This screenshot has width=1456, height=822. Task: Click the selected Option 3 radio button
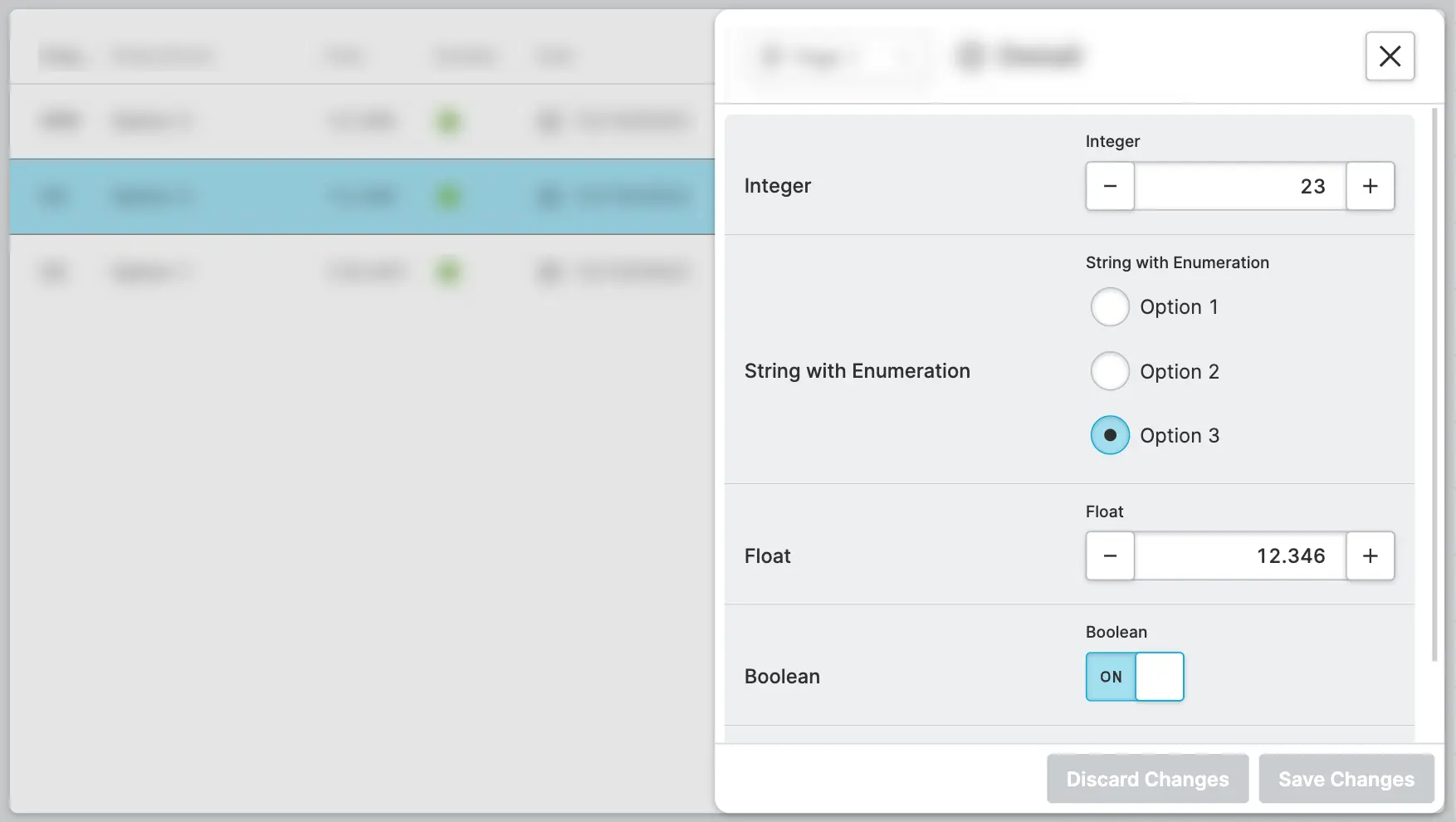pyautogui.click(x=1110, y=435)
